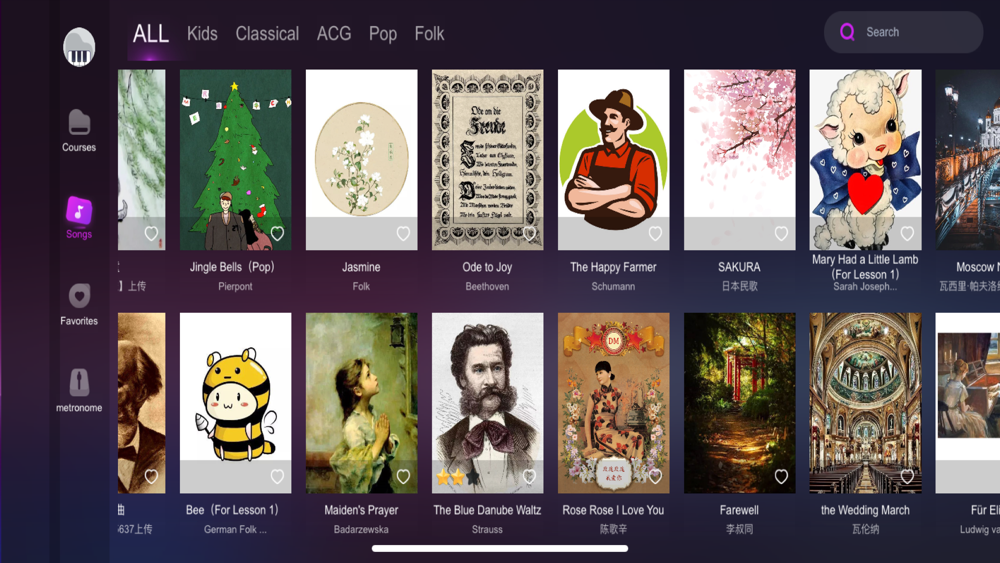Favorite the Farewell song with heart

(781, 476)
